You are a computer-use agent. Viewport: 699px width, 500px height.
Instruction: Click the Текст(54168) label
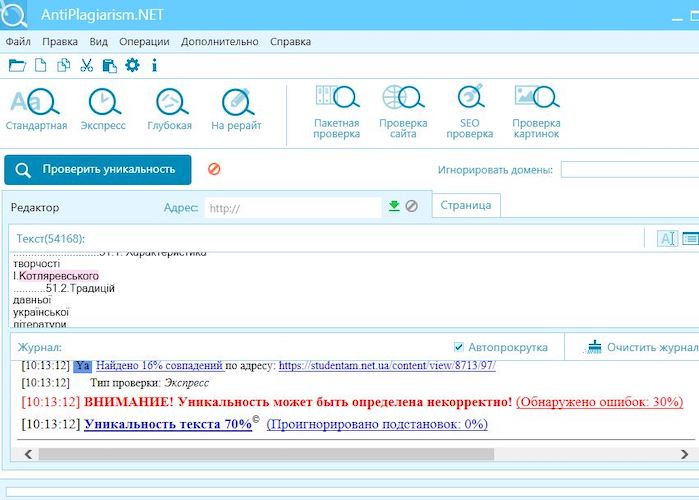pos(50,239)
